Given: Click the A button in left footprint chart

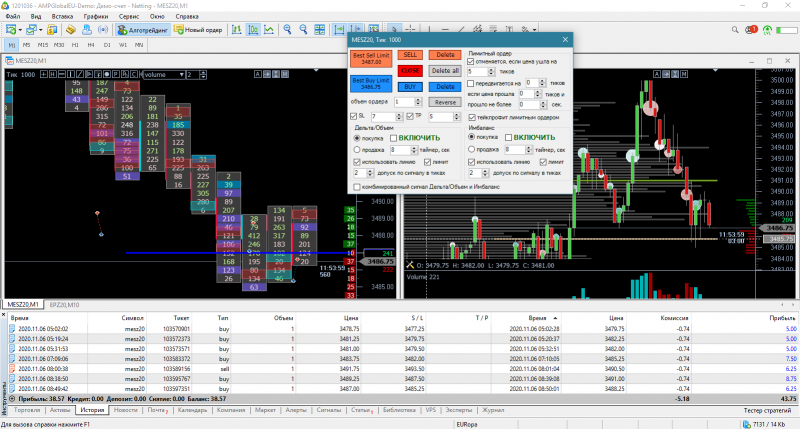Looking at the screenshot, I should point(258,74).
